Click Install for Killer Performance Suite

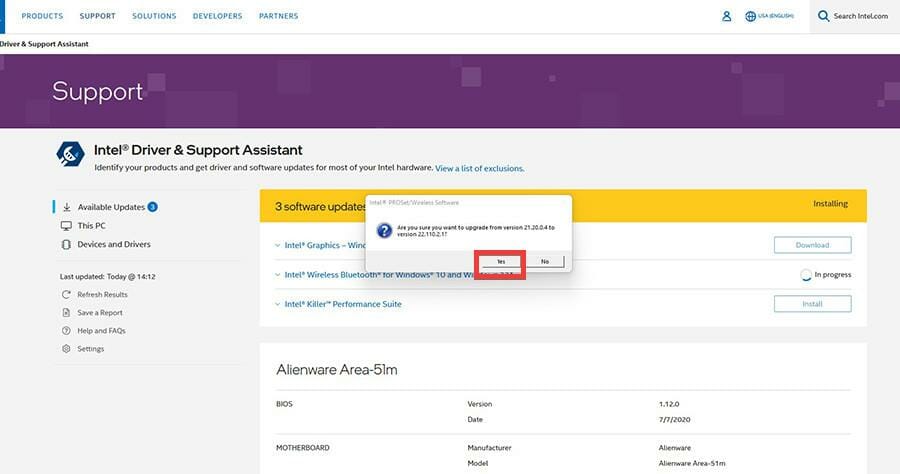pyautogui.click(x=812, y=304)
